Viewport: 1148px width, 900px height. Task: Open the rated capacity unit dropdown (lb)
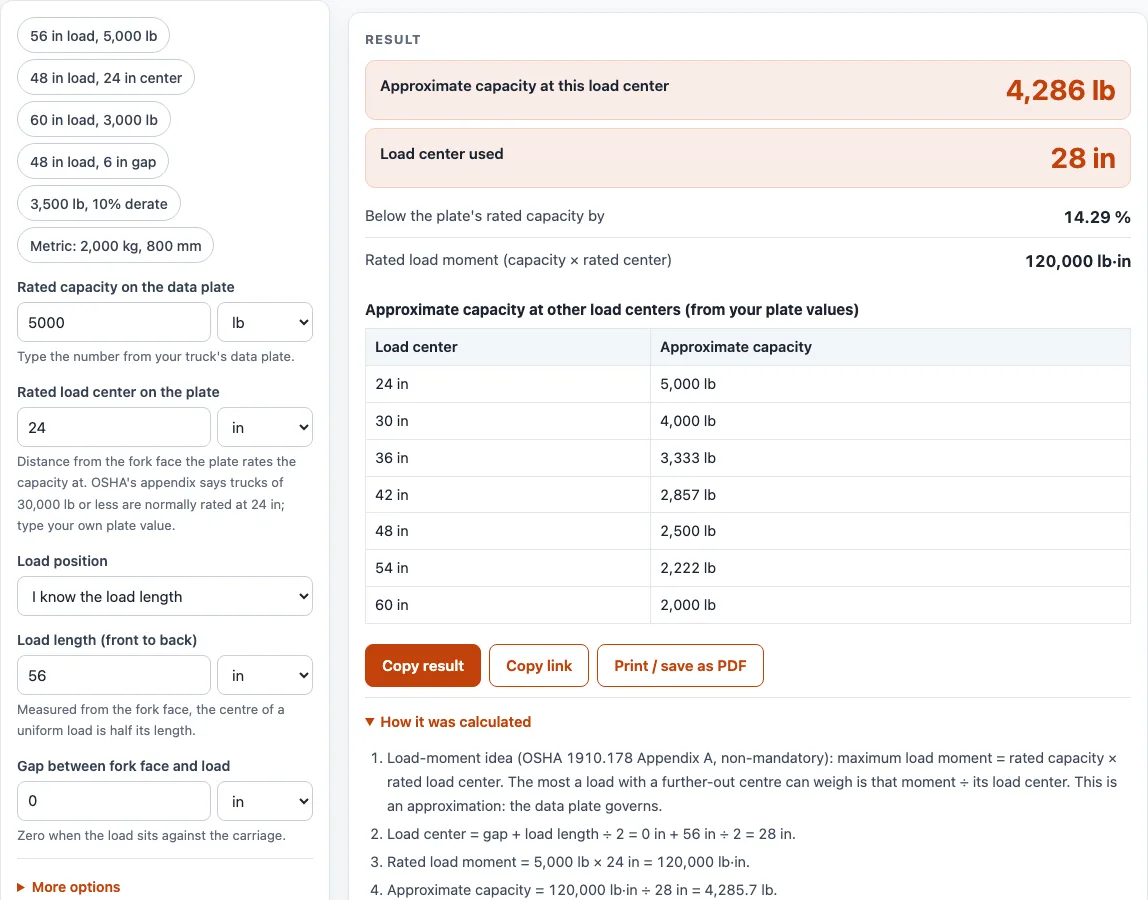click(x=265, y=322)
